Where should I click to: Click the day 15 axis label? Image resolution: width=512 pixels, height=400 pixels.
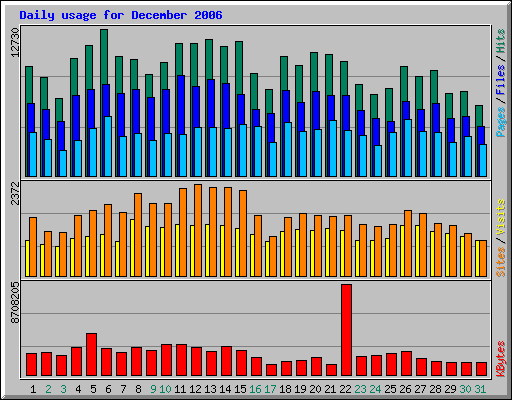[x=240, y=389]
